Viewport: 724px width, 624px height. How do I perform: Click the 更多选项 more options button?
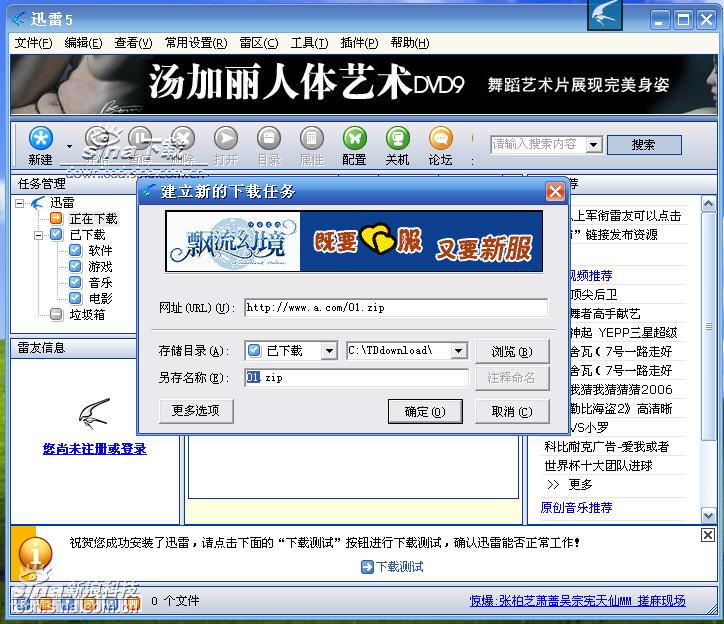(196, 411)
